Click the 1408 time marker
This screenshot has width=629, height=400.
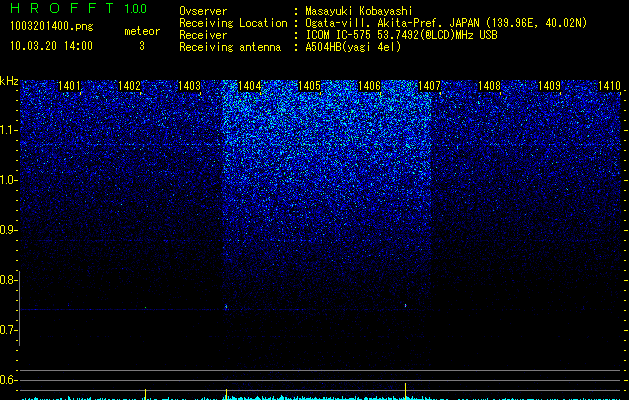tap(490, 86)
